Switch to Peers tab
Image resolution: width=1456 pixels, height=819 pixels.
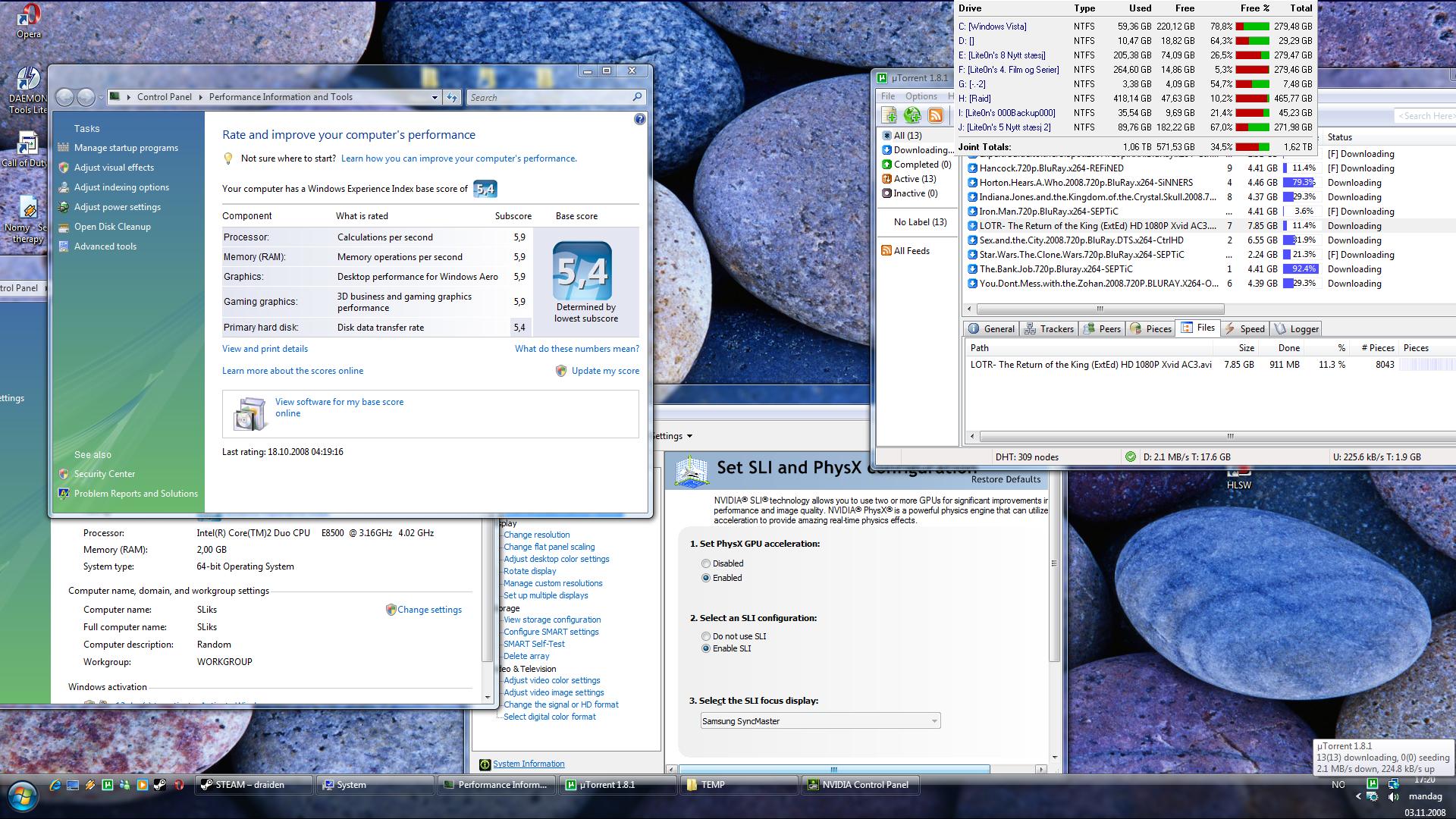[x=1102, y=328]
